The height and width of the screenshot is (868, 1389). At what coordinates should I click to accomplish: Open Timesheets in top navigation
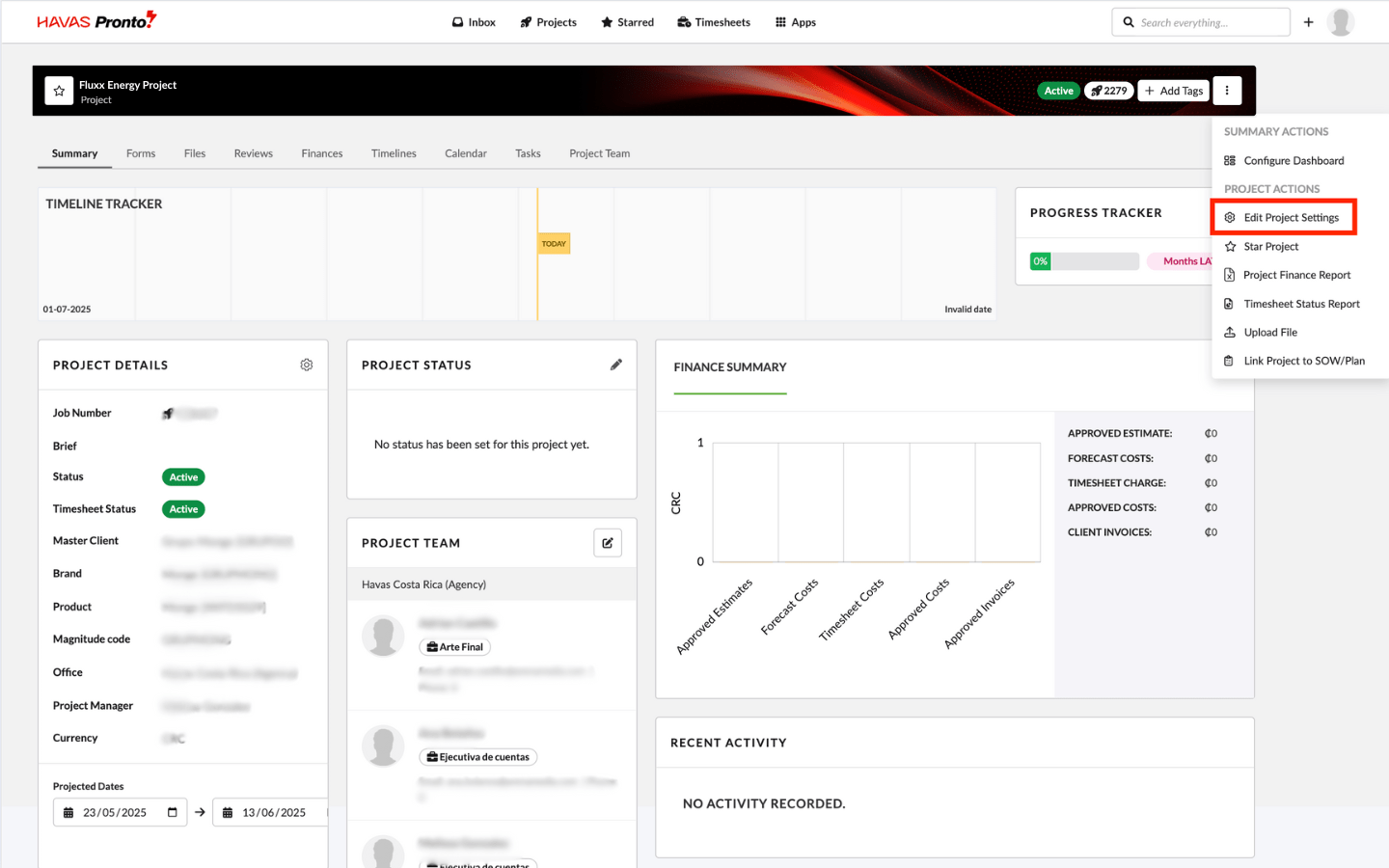[x=714, y=22]
